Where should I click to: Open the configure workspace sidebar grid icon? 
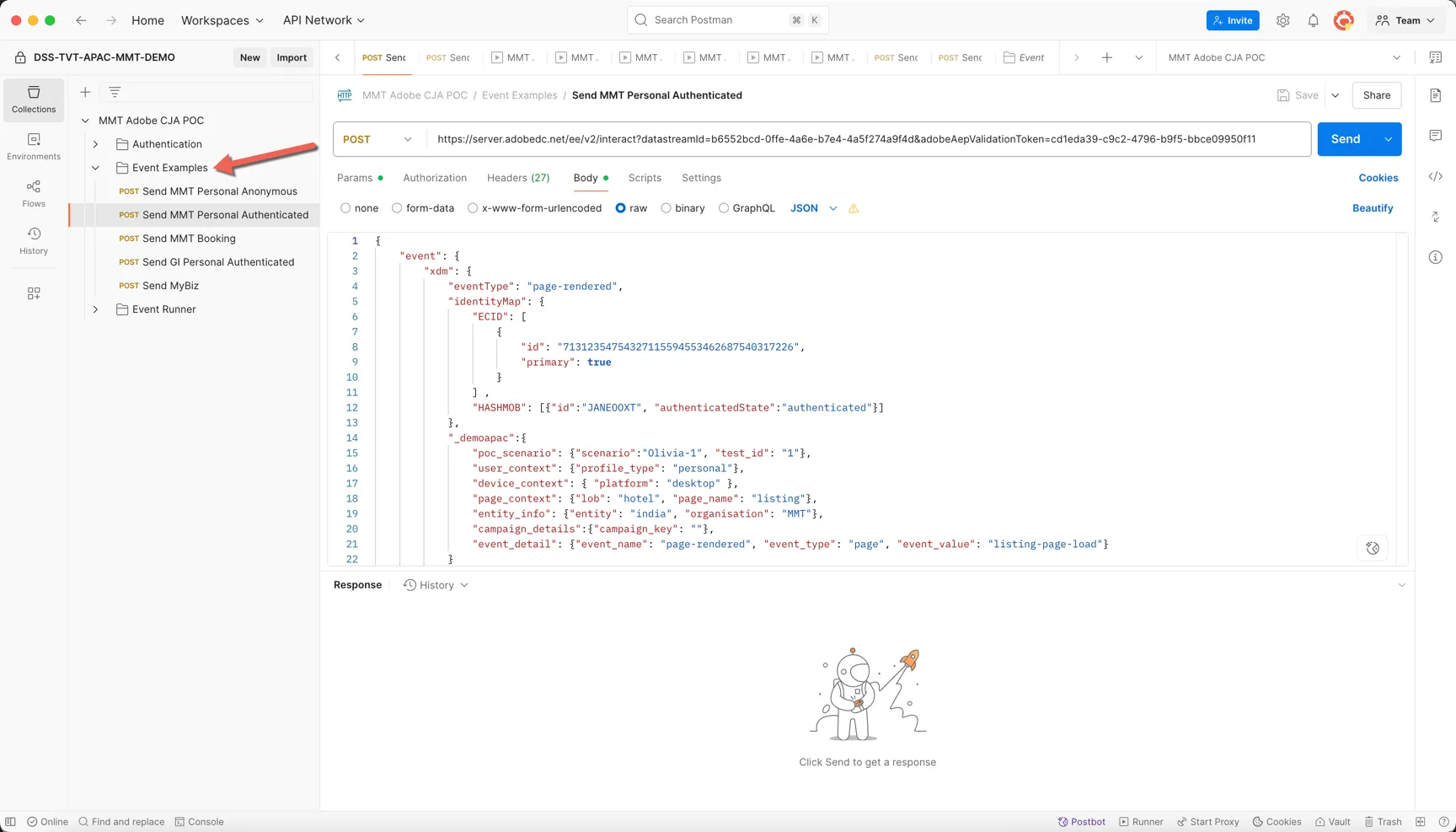pos(34,293)
